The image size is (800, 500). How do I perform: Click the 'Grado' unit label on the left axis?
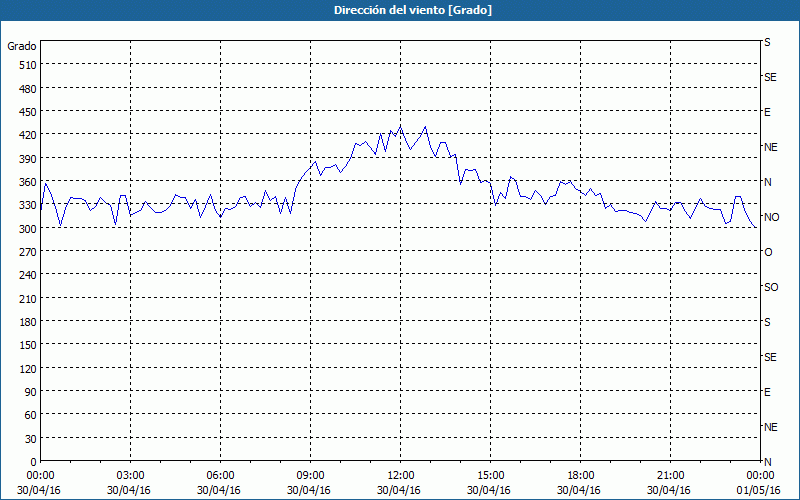22,46
